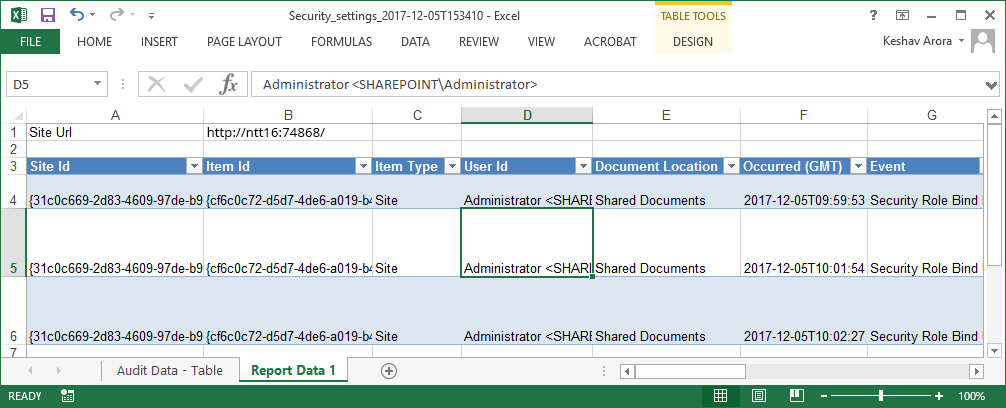Click previous sheet navigation arrow

[30, 371]
